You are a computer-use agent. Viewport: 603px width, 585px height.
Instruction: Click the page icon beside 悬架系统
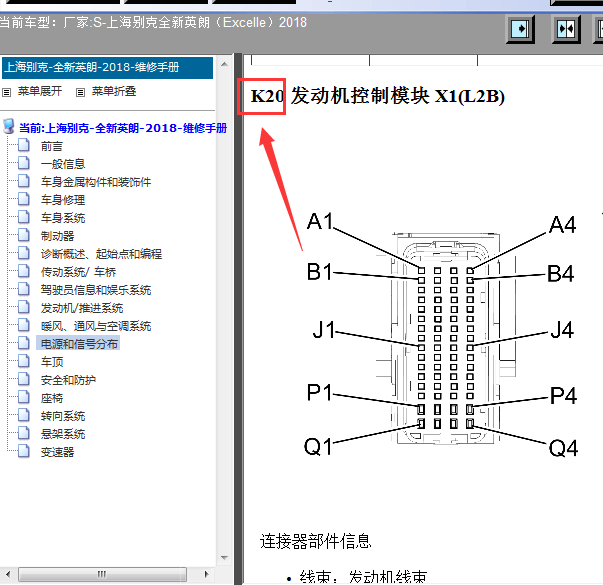pyautogui.click(x=24, y=433)
